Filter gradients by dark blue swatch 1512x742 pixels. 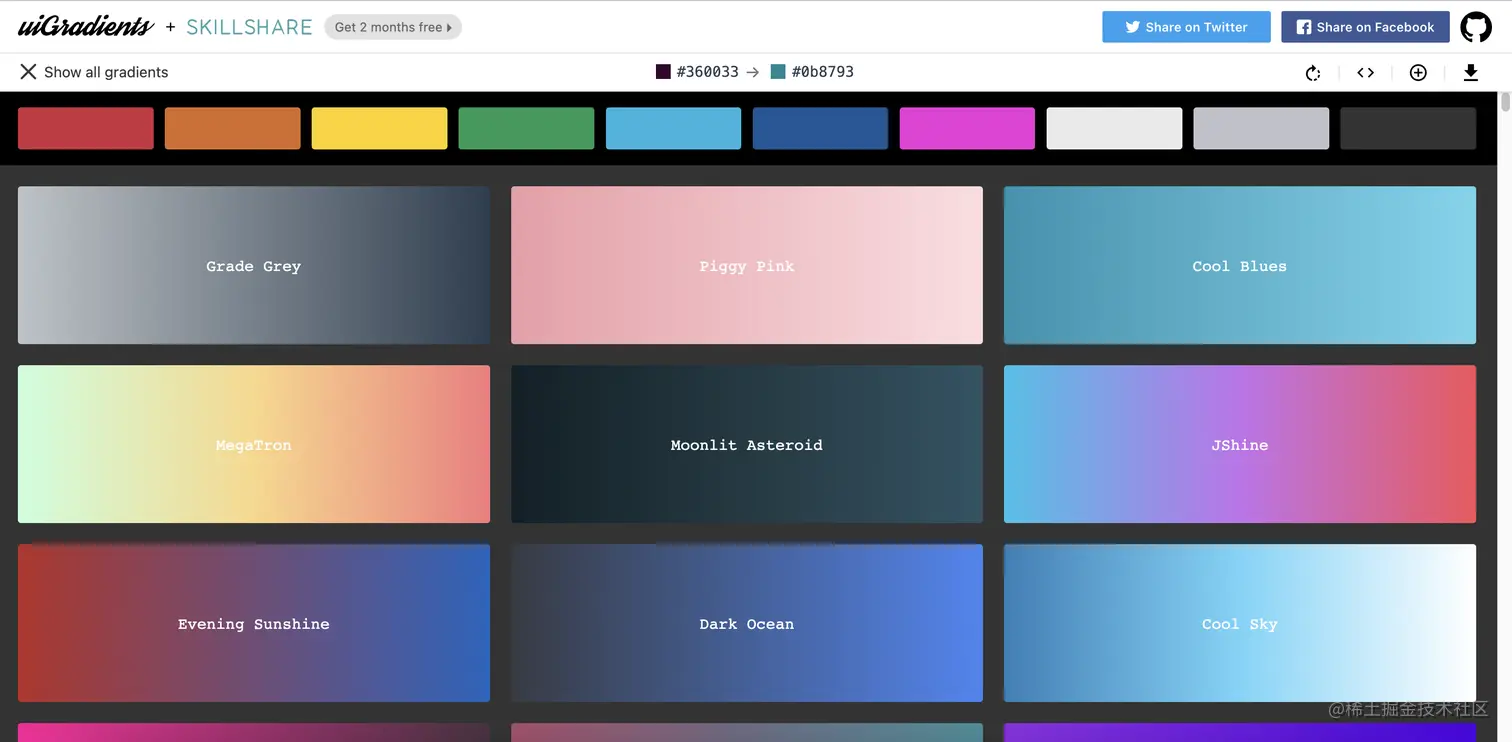pyautogui.click(x=821, y=128)
